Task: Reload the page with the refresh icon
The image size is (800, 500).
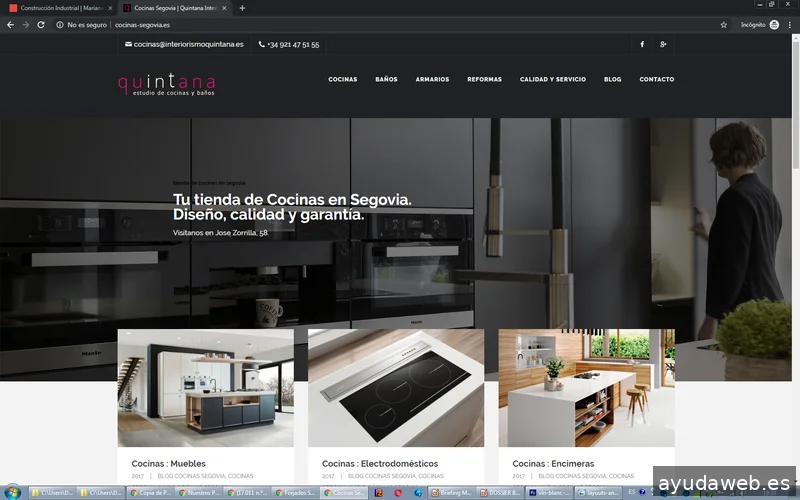Action: coord(41,24)
